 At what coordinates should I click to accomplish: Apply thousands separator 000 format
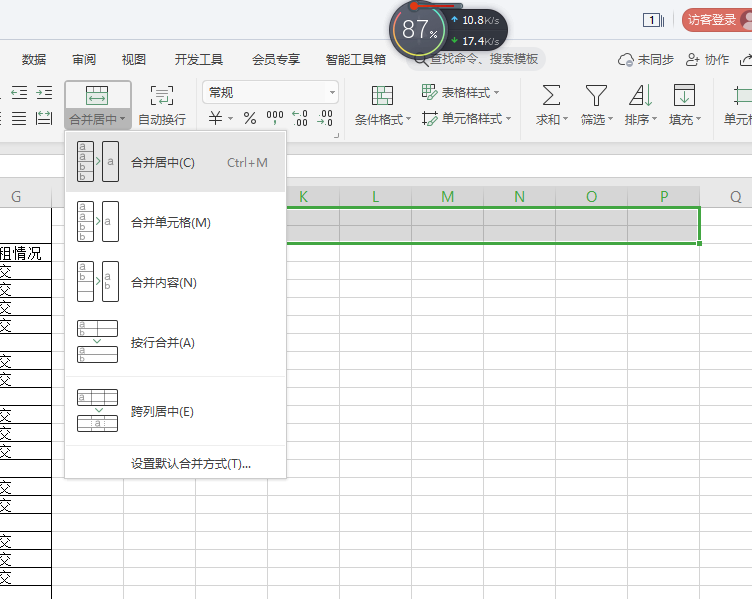point(275,117)
